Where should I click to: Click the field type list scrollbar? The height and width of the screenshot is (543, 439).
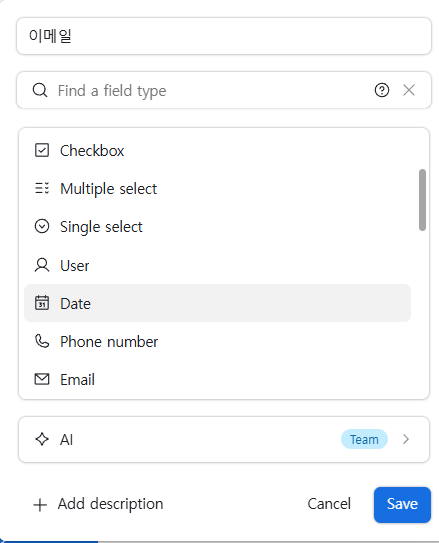(422, 200)
